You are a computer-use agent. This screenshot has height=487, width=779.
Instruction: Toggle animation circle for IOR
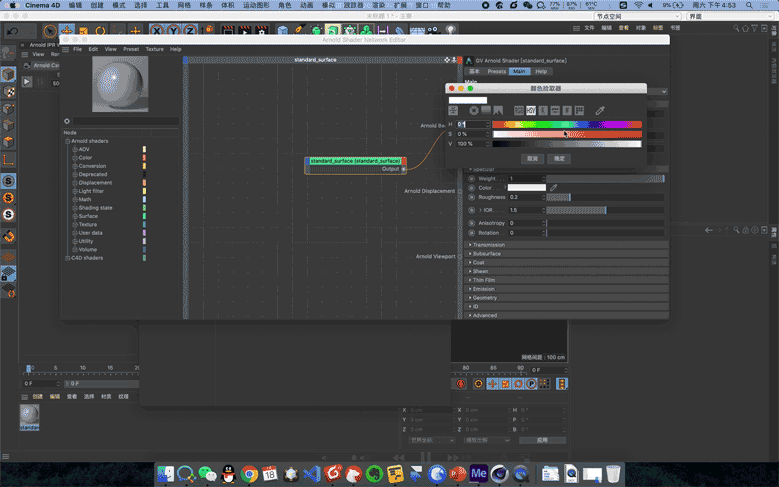[x=471, y=210]
